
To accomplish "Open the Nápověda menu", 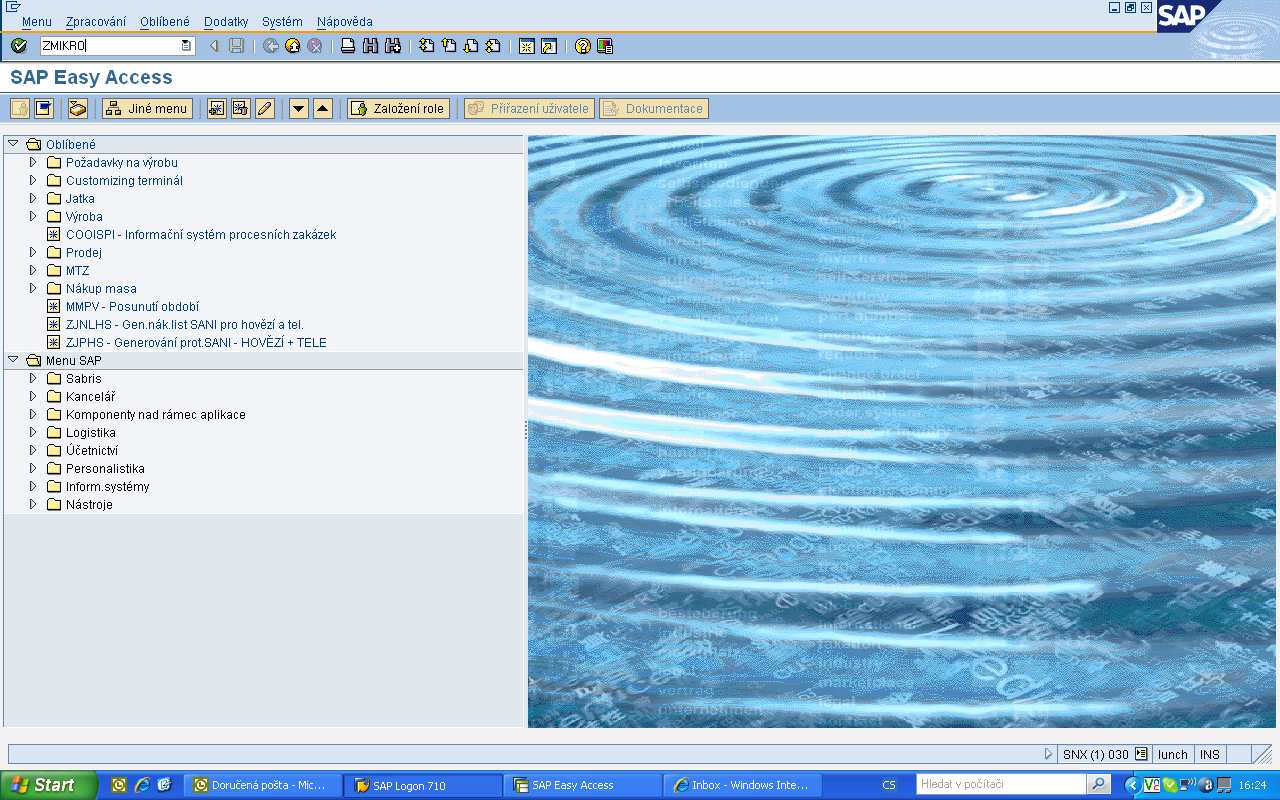I will [x=345, y=22].
